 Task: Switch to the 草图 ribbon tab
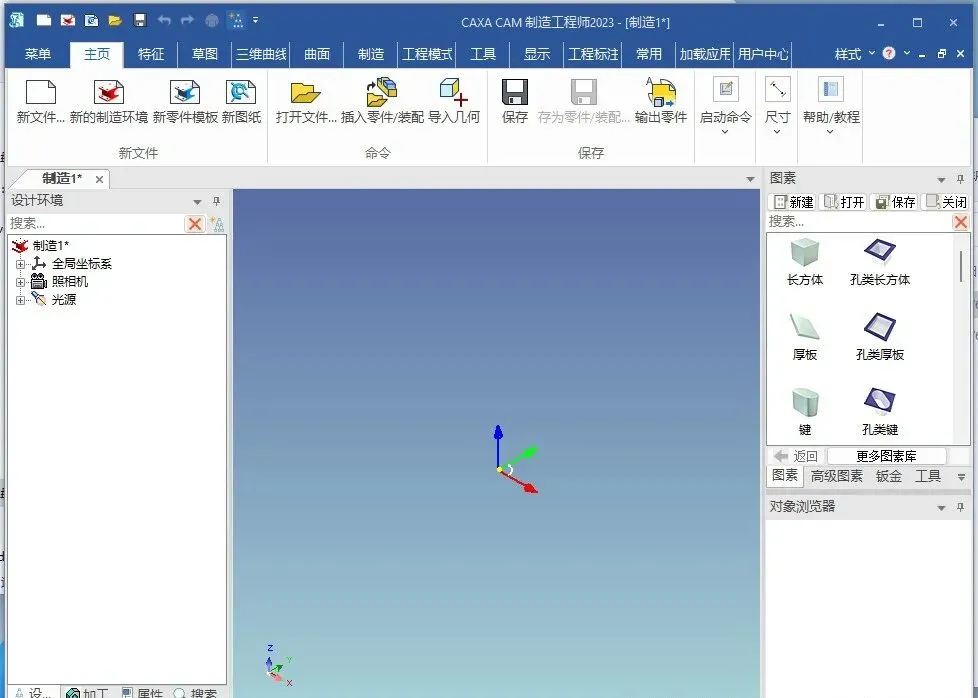[205, 54]
